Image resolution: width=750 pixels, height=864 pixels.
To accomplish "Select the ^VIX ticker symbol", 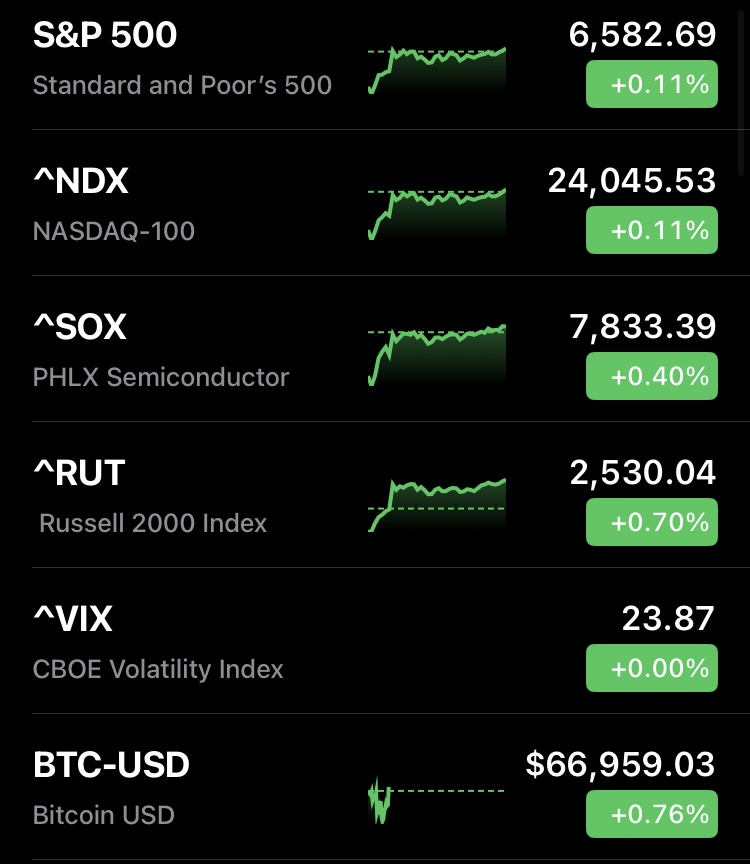I will pos(73,620).
